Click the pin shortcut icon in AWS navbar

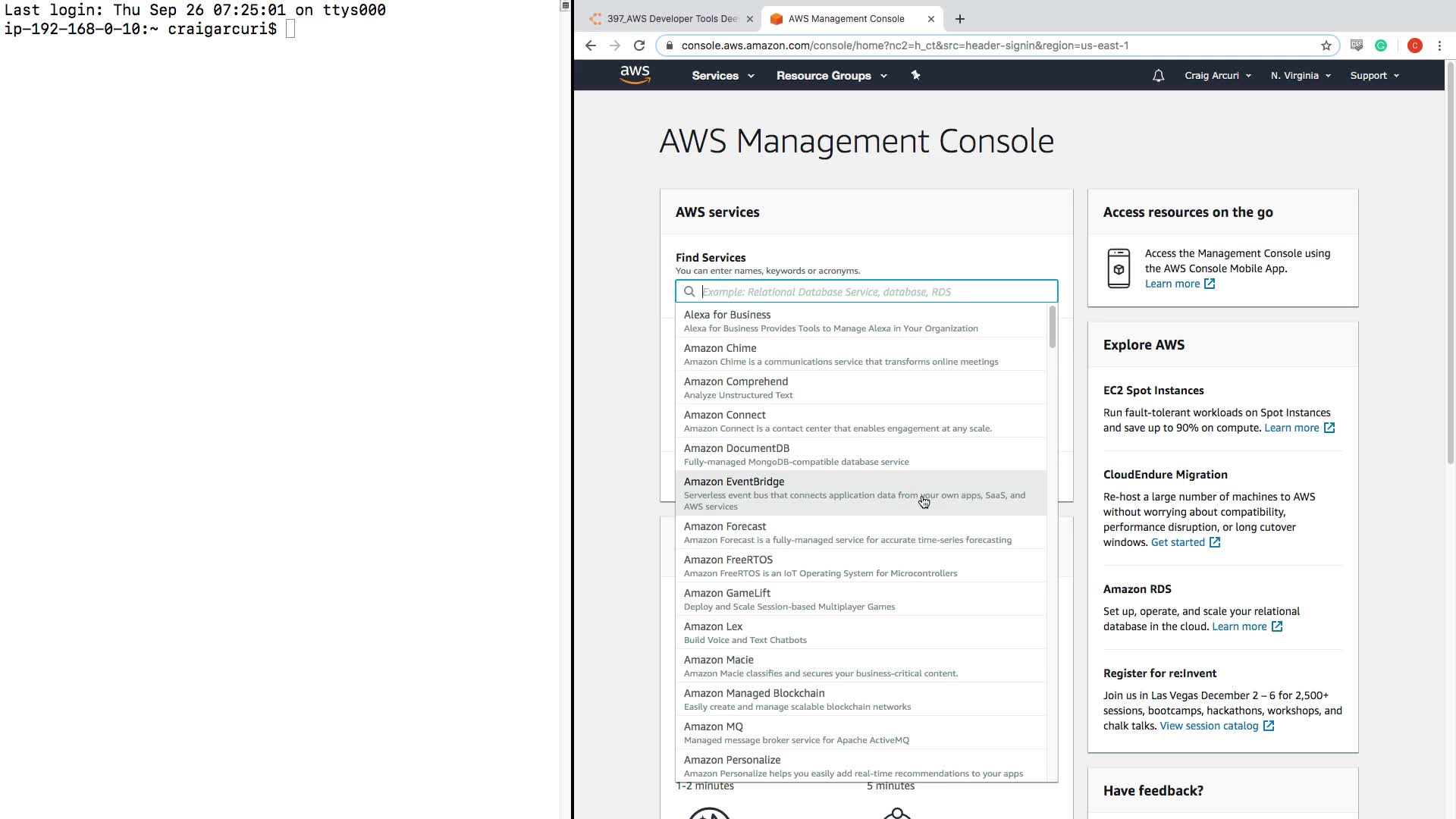[x=915, y=75]
